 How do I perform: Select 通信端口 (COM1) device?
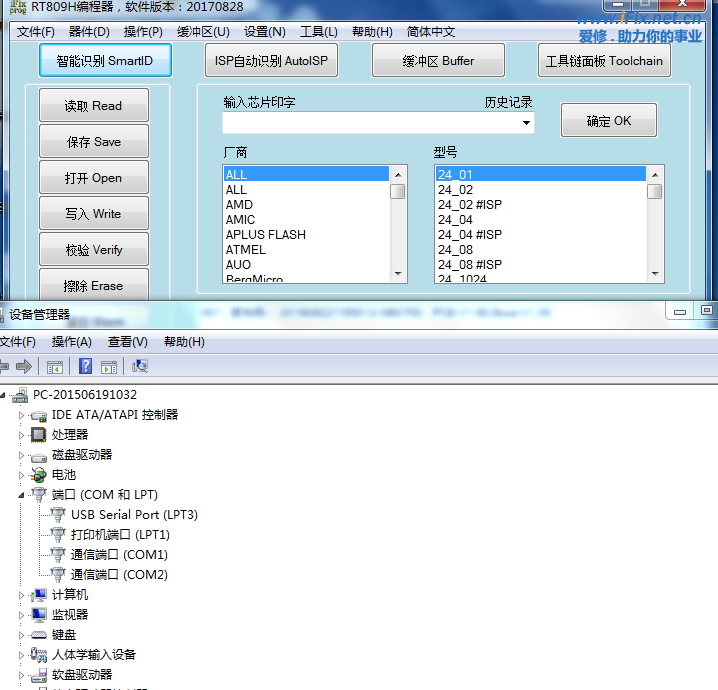tap(119, 554)
